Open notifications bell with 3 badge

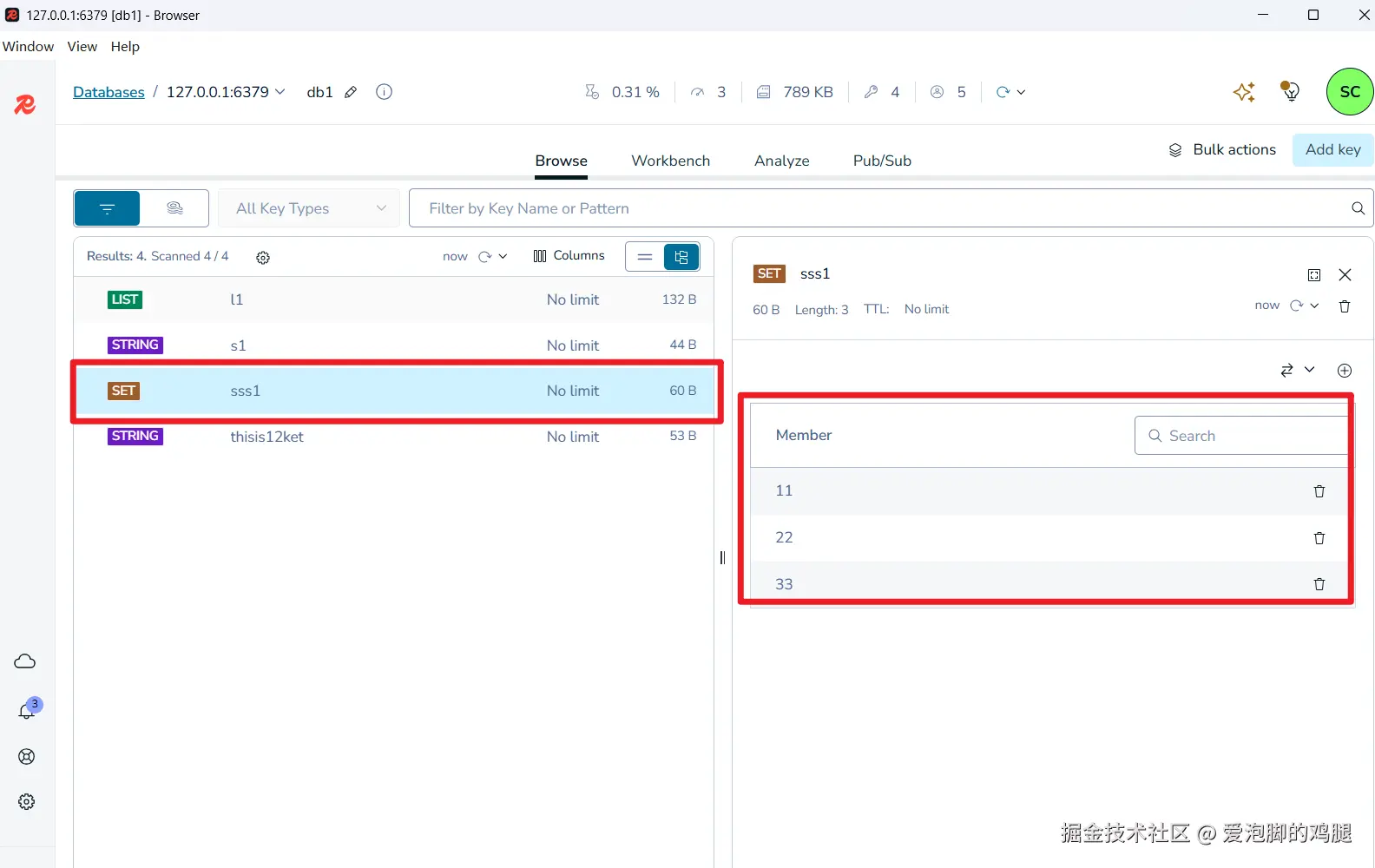[27, 711]
